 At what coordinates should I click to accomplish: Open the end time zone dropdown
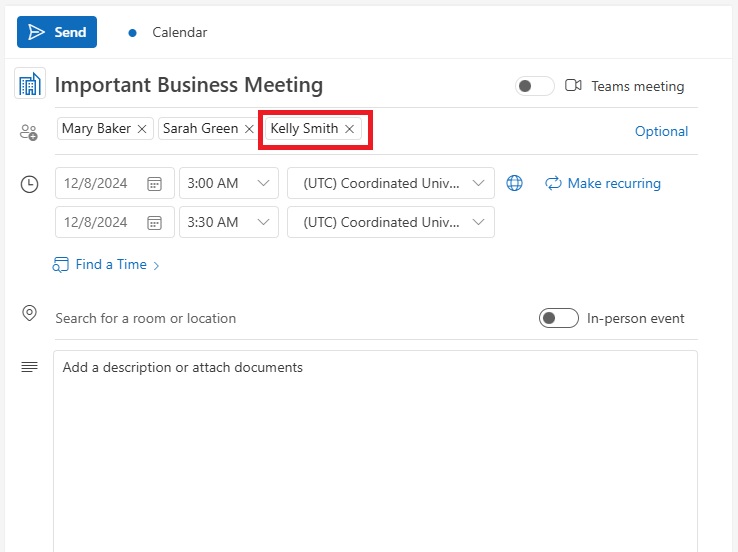(391, 222)
